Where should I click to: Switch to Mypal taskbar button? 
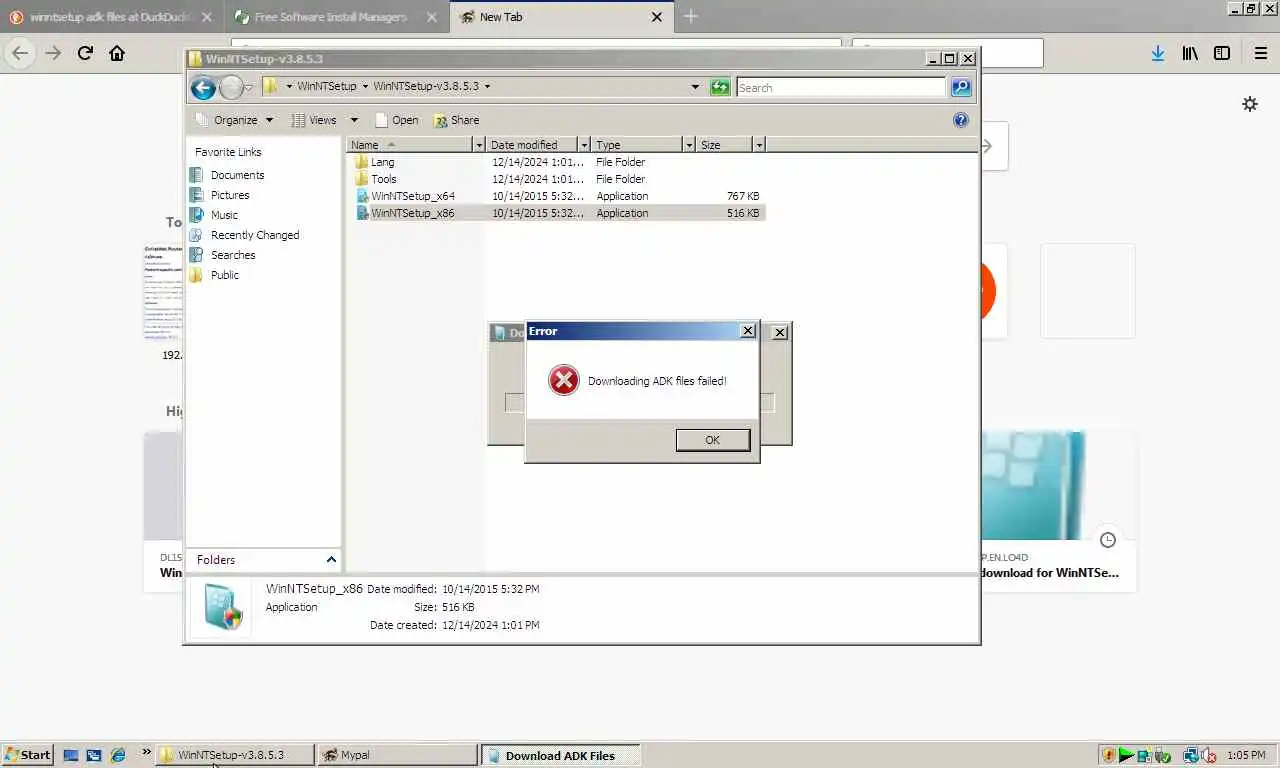tap(396, 755)
